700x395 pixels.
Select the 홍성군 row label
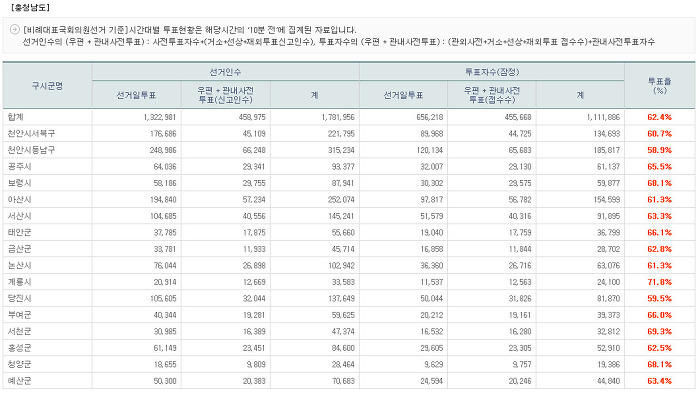point(19,348)
